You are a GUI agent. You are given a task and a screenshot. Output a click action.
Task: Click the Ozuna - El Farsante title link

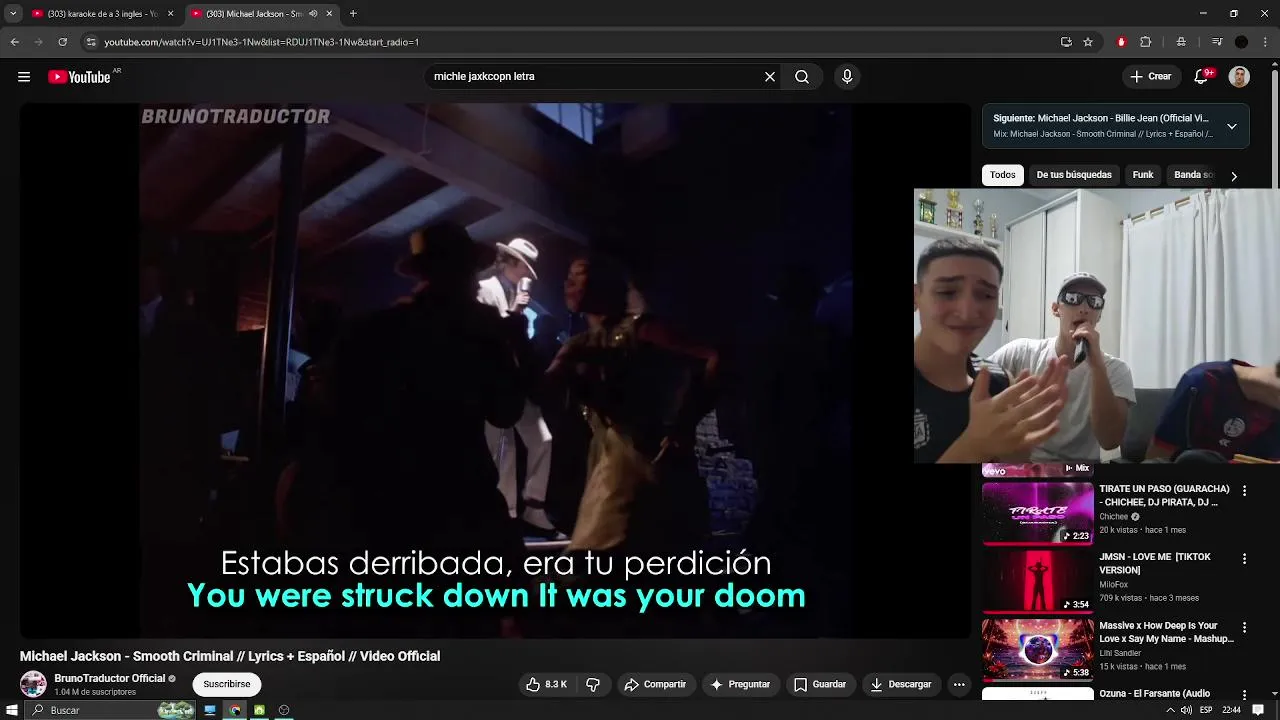point(1155,694)
